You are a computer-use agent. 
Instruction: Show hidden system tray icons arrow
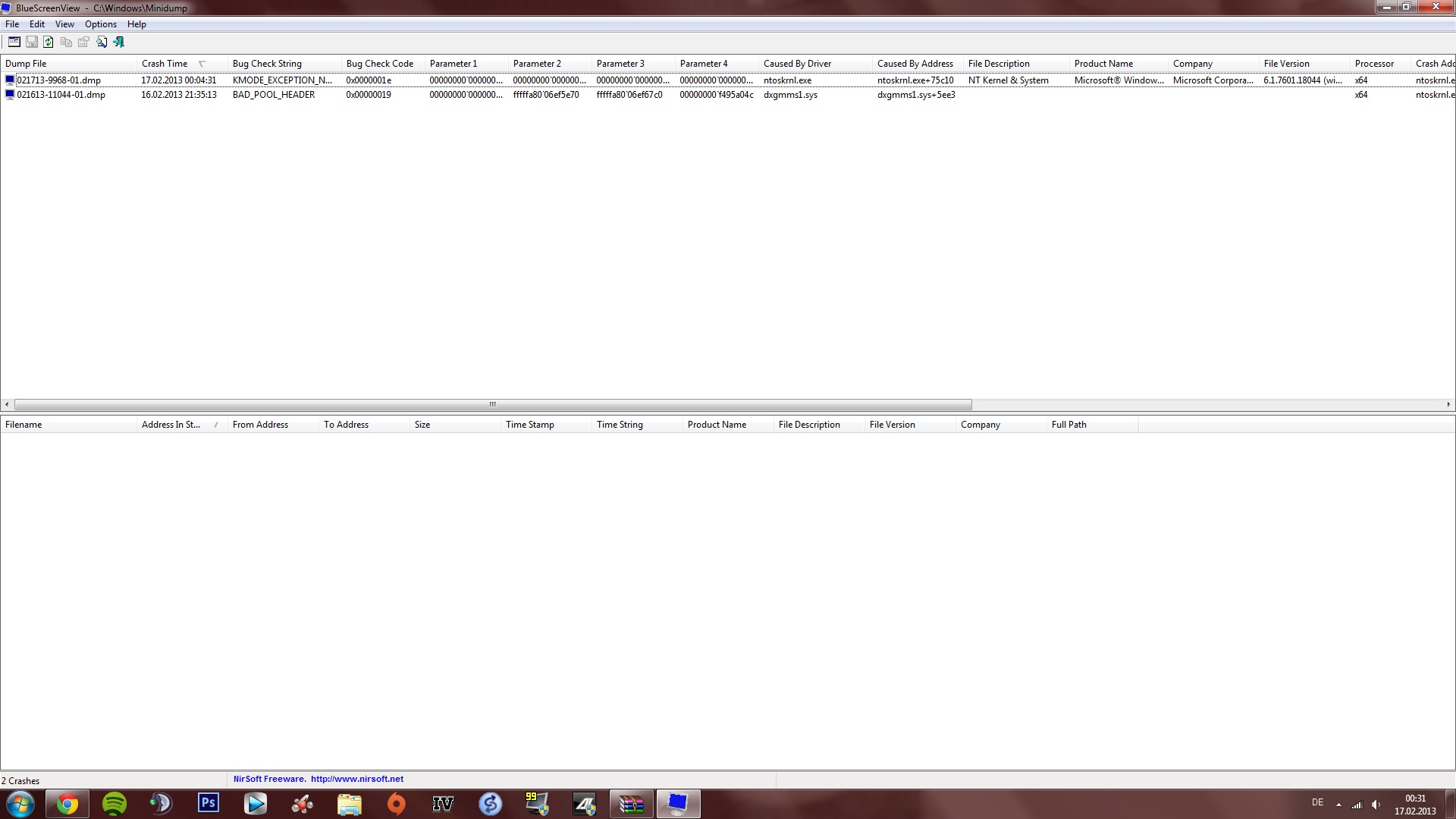1338,804
